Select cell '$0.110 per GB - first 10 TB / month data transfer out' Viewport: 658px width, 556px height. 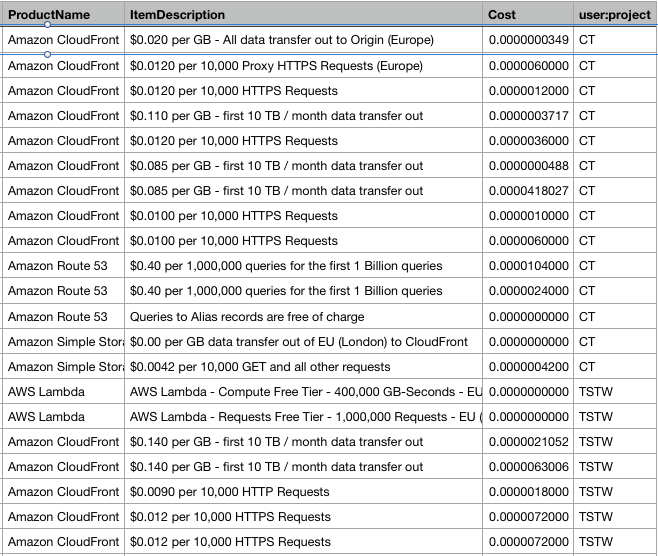pyautogui.click(x=303, y=116)
